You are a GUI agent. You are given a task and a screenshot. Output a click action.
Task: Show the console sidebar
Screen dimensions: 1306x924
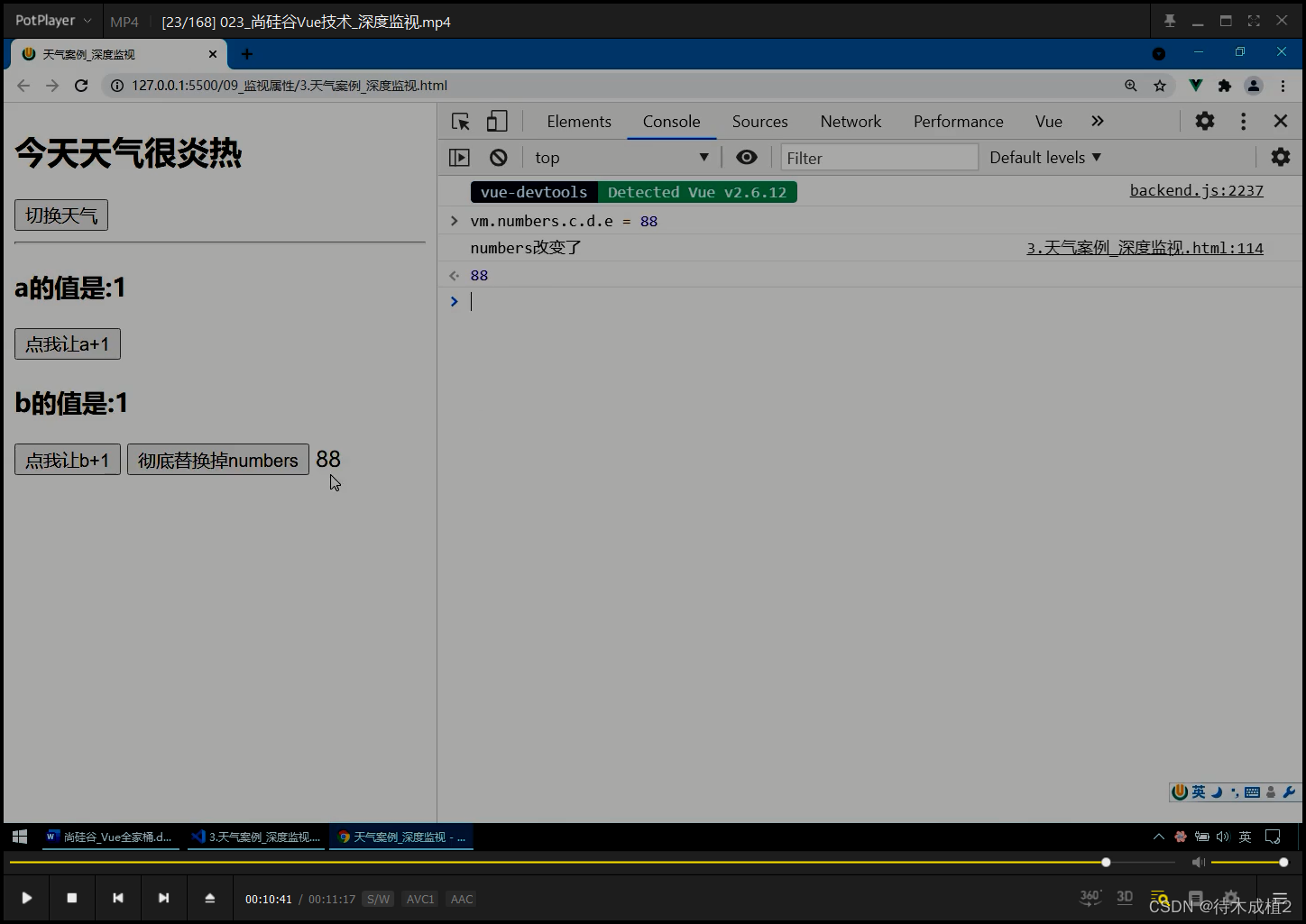[x=460, y=158]
